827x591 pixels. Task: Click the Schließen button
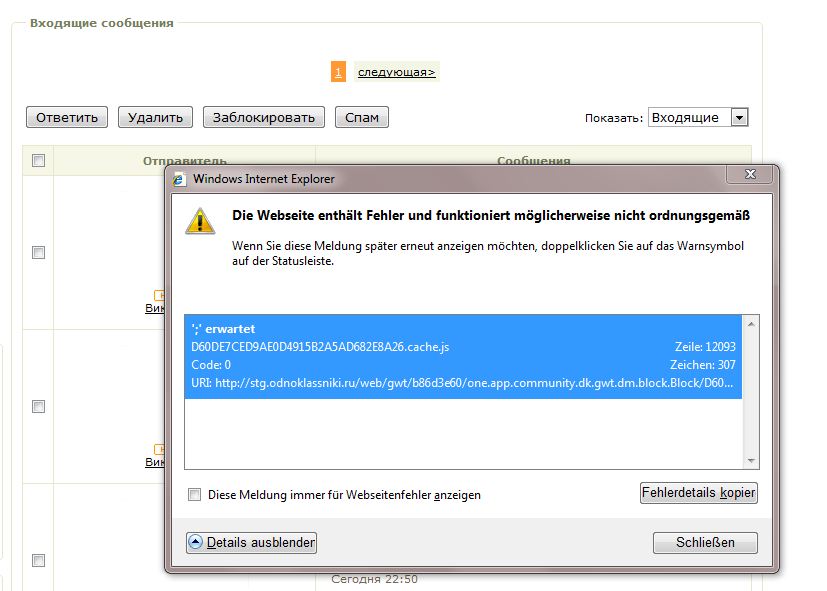click(705, 542)
